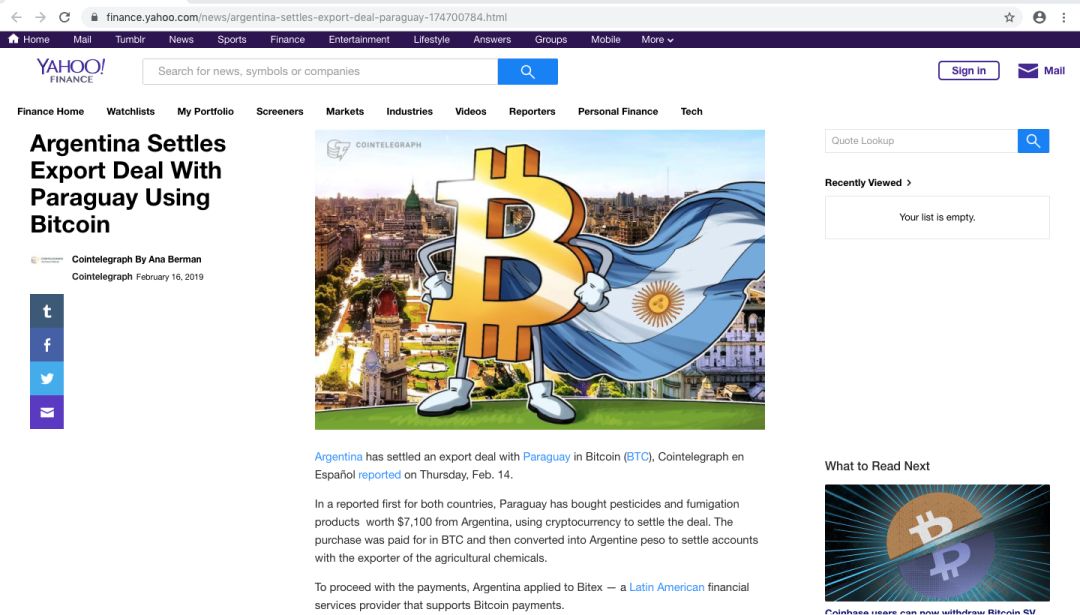Screen dimensions: 1080x615
Task: Open Answers in the Yahoo top bar
Action: (492, 39)
